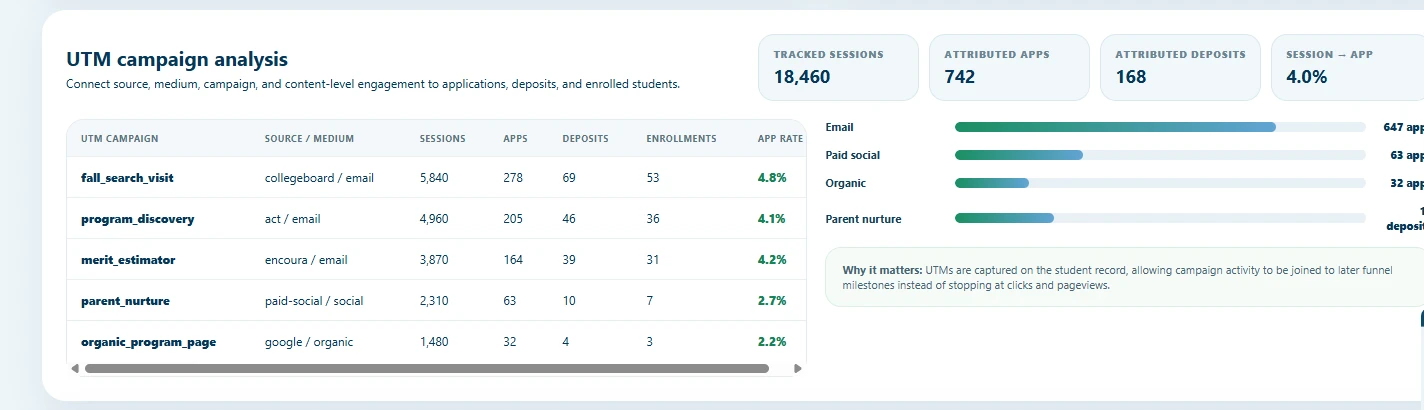Viewport: 1424px width, 410px height.
Task: Click the UTM CAMPAIGN column header
Action: point(120,139)
